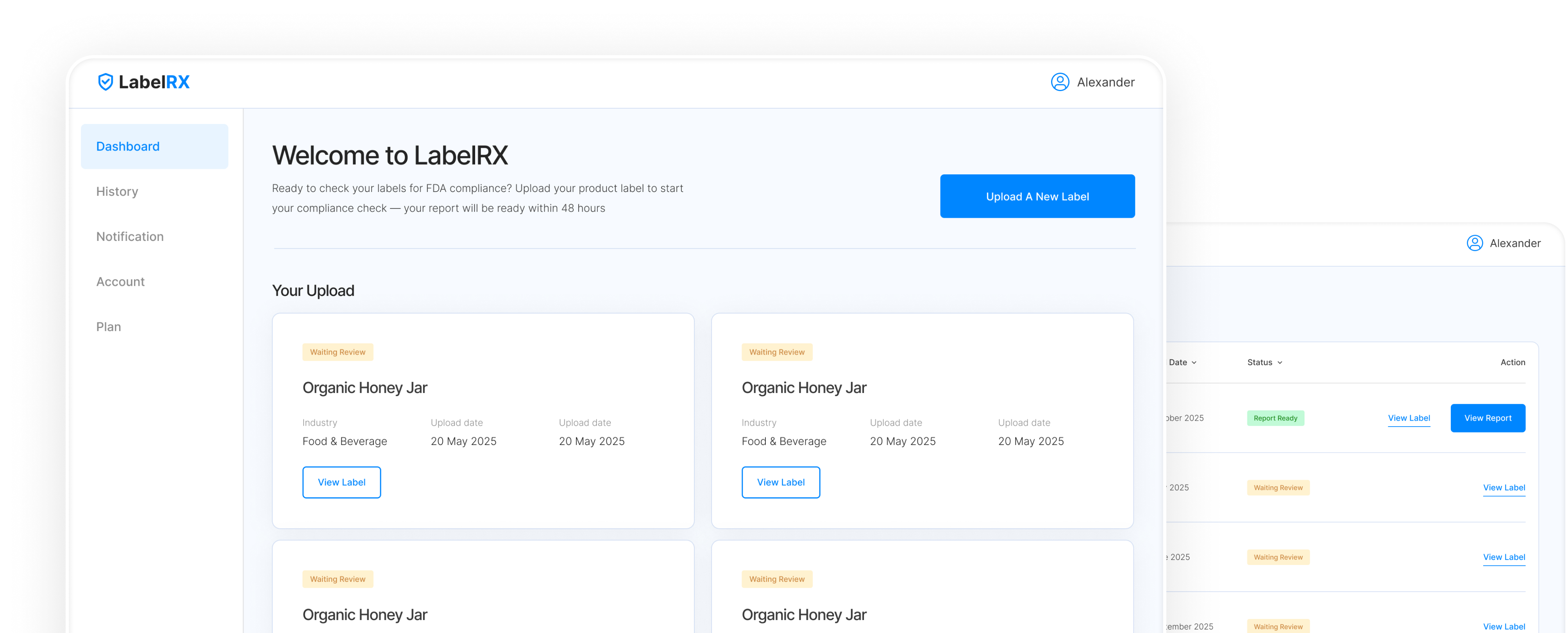Click the Report Ready status badge
Image resolution: width=1568 pixels, height=633 pixels.
point(1275,418)
